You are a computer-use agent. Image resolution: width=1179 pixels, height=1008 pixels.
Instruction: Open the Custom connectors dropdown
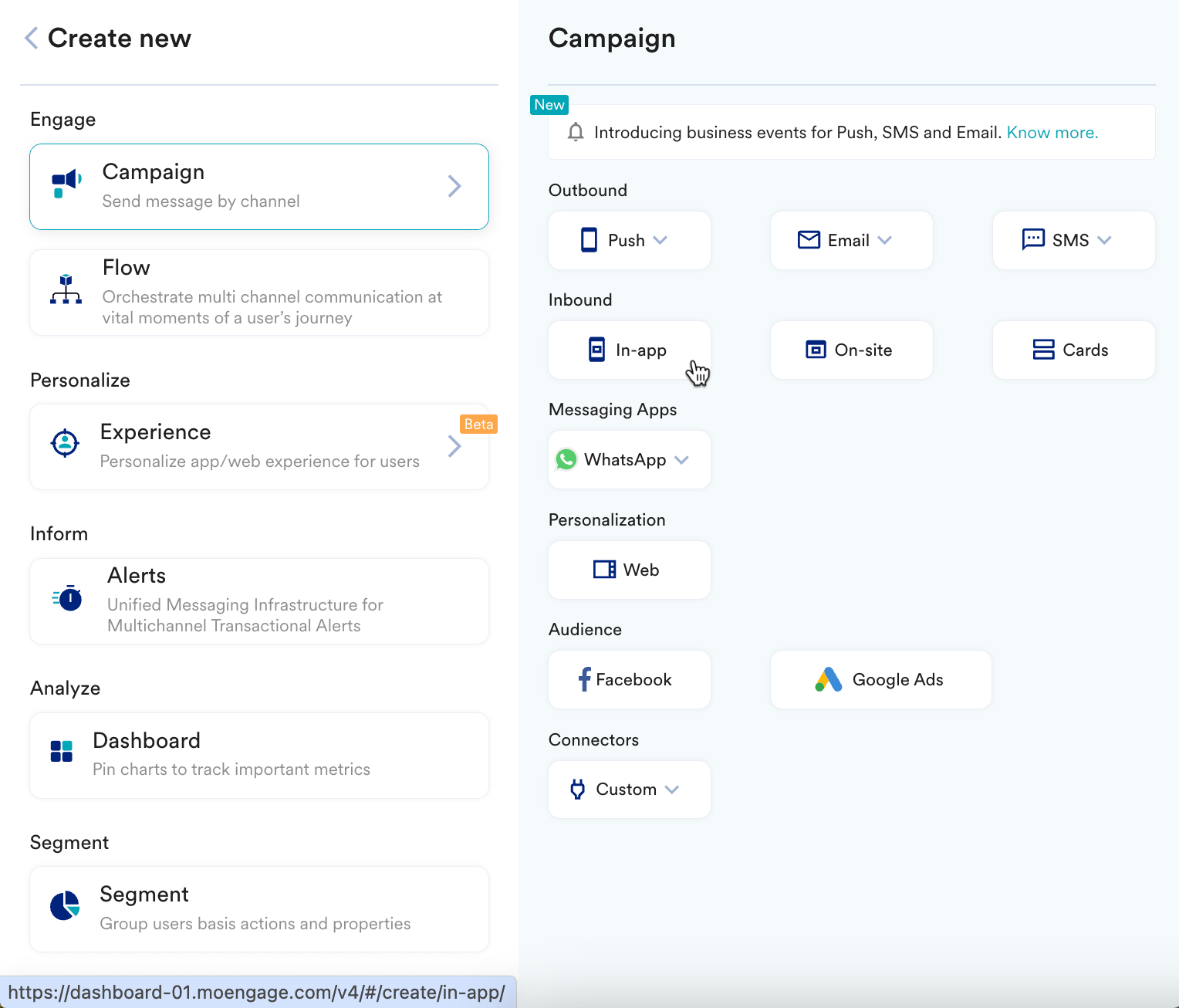[672, 790]
